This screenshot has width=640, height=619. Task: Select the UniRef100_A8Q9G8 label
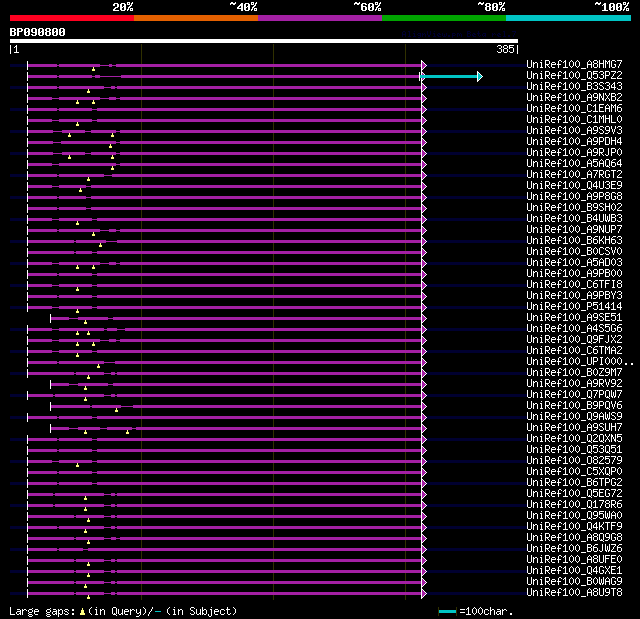574,537
